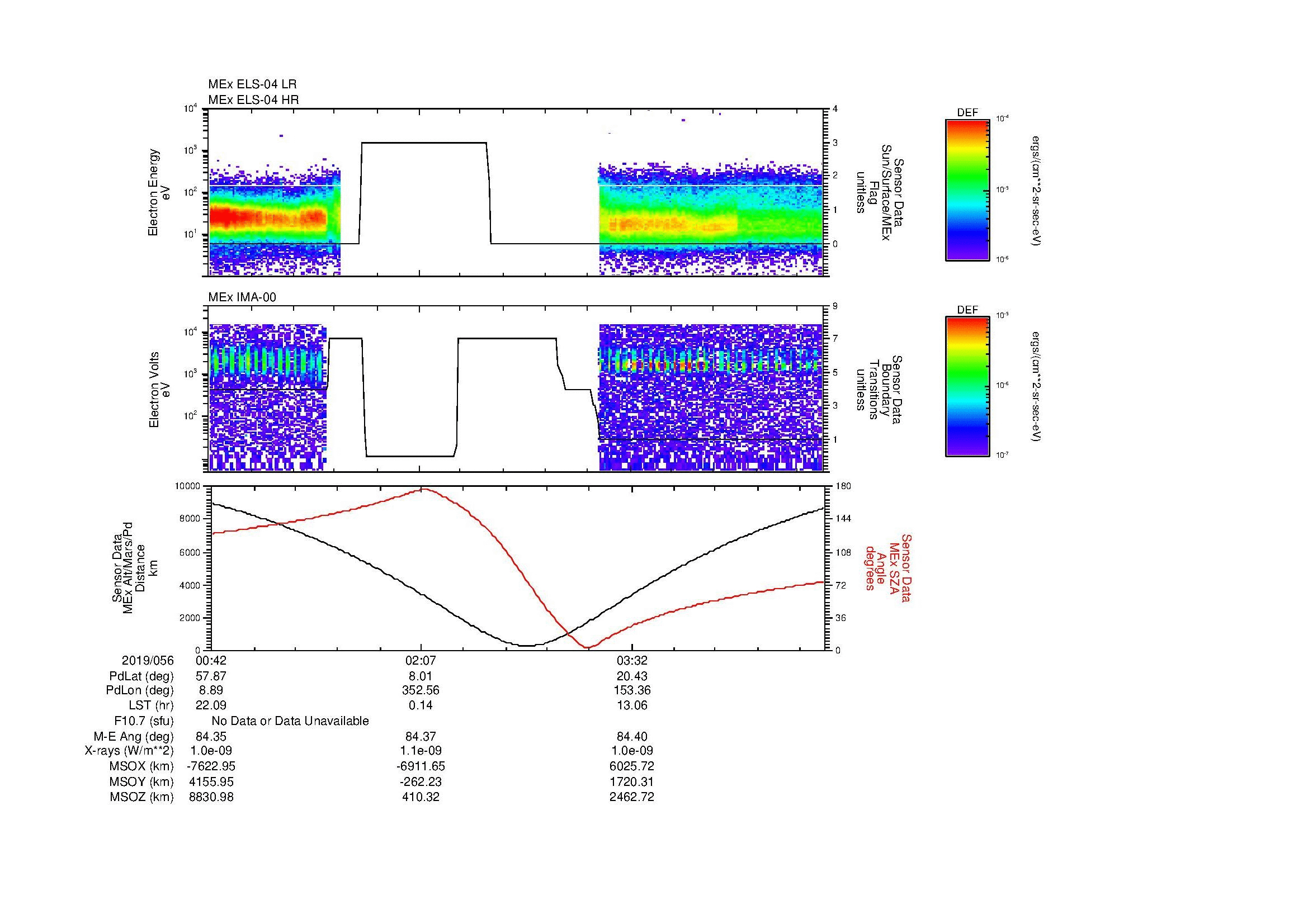Screen dimensions: 1308x924
Task: Click the 'PdLat (deg)' row label
Action: [141, 676]
